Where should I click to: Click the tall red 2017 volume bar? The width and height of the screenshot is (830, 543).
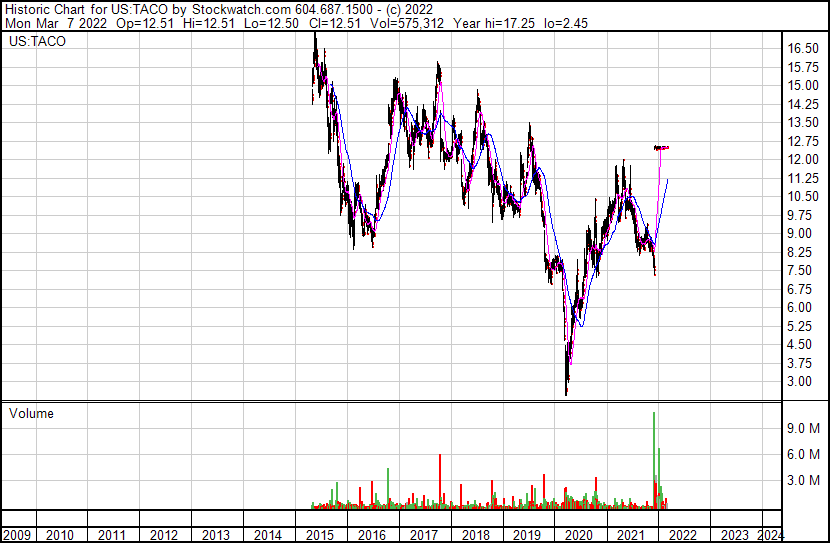(440, 481)
